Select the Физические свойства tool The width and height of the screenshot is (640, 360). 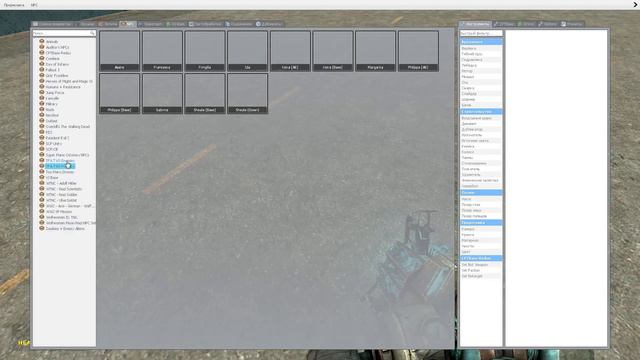(481, 180)
